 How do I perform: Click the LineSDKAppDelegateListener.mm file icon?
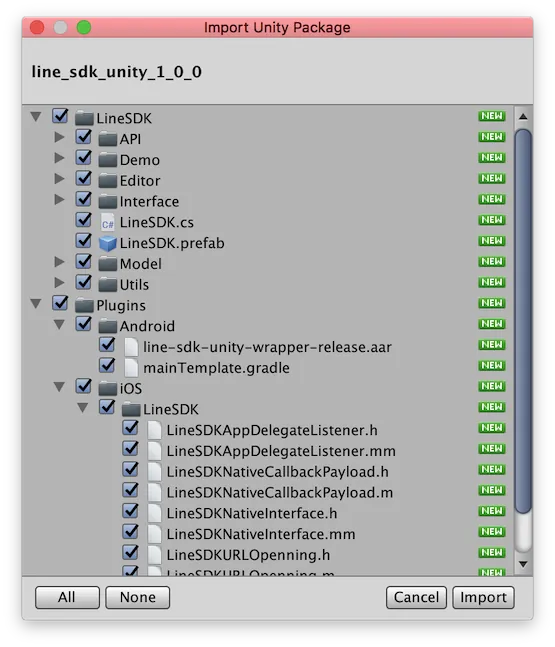(x=155, y=451)
